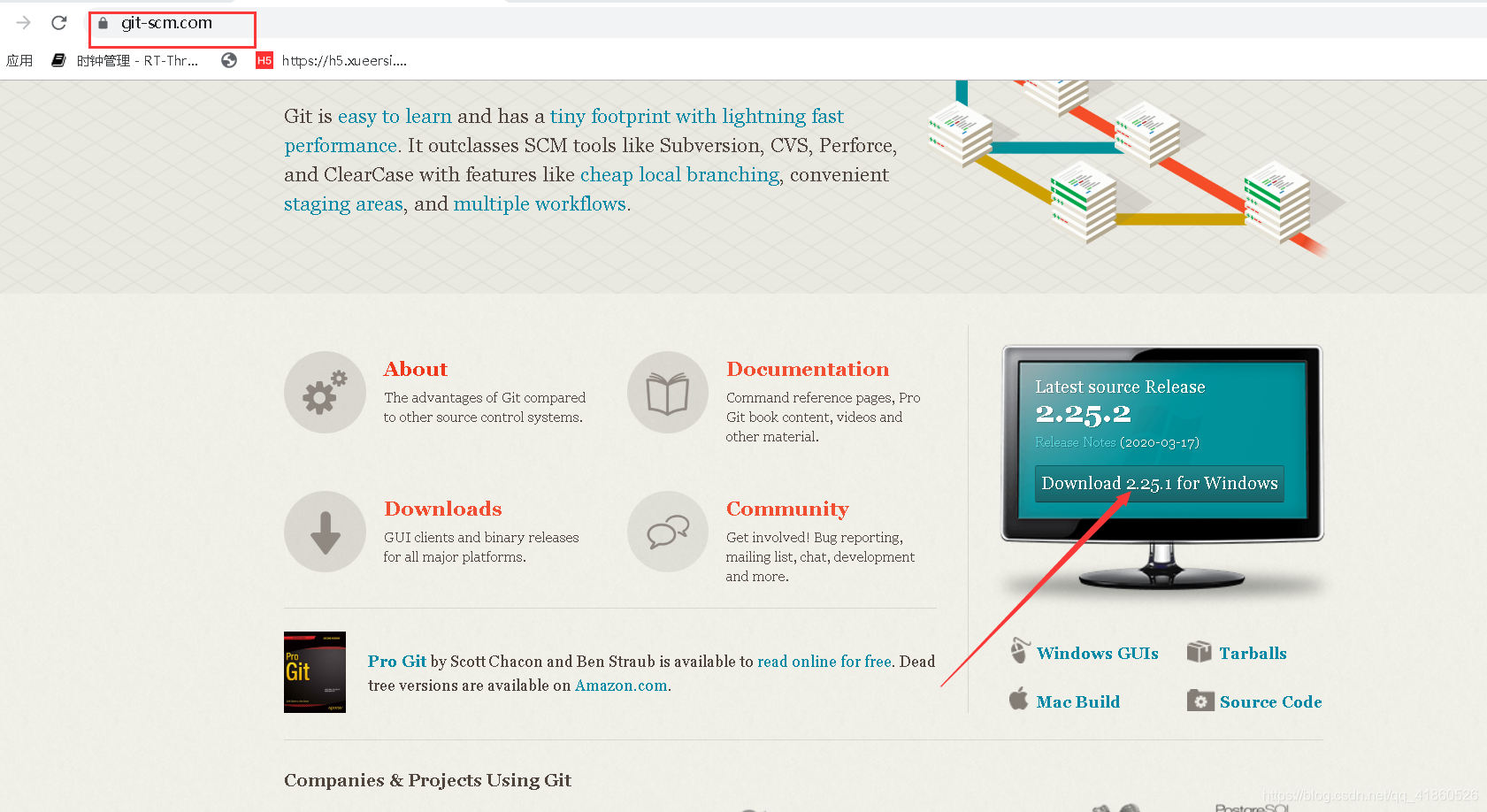Open the Source Code link
This screenshot has height=812, width=1487.
point(1270,701)
